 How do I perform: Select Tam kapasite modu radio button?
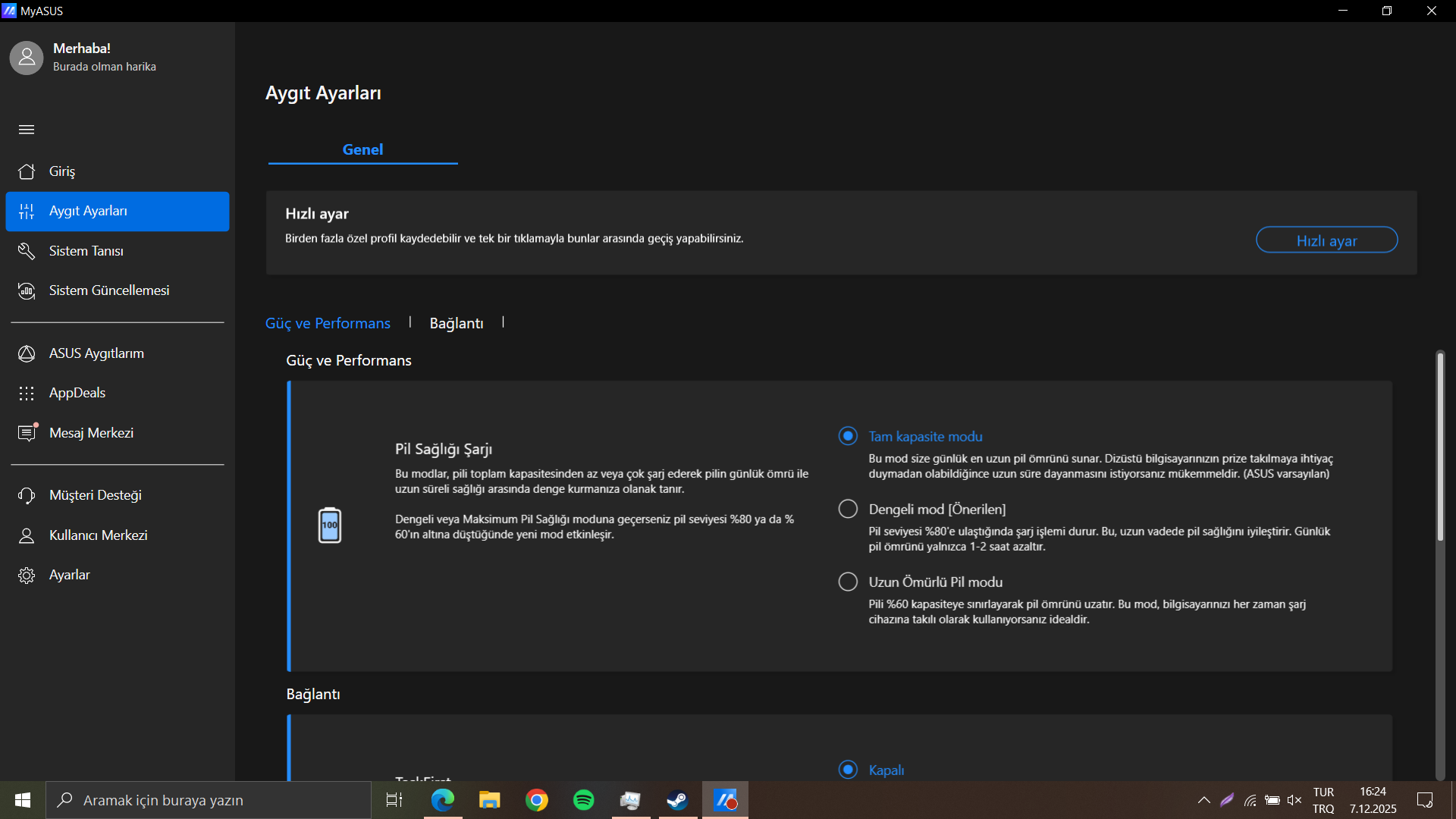click(848, 436)
